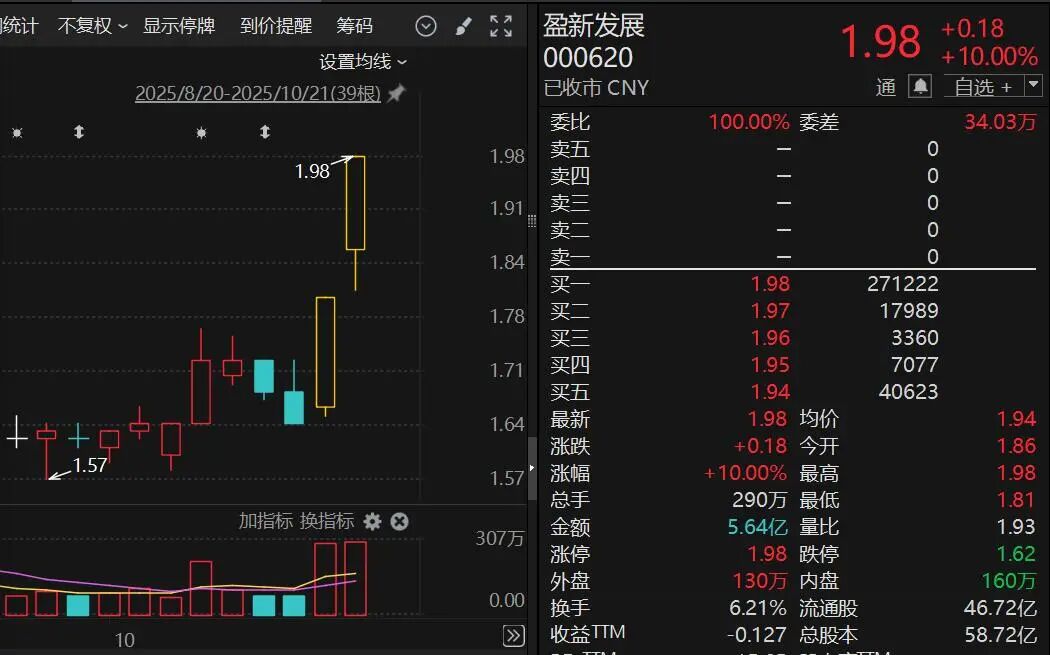Open volume indicator settings gear
The width and height of the screenshot is (1050, 655).
tap(373, 521)
